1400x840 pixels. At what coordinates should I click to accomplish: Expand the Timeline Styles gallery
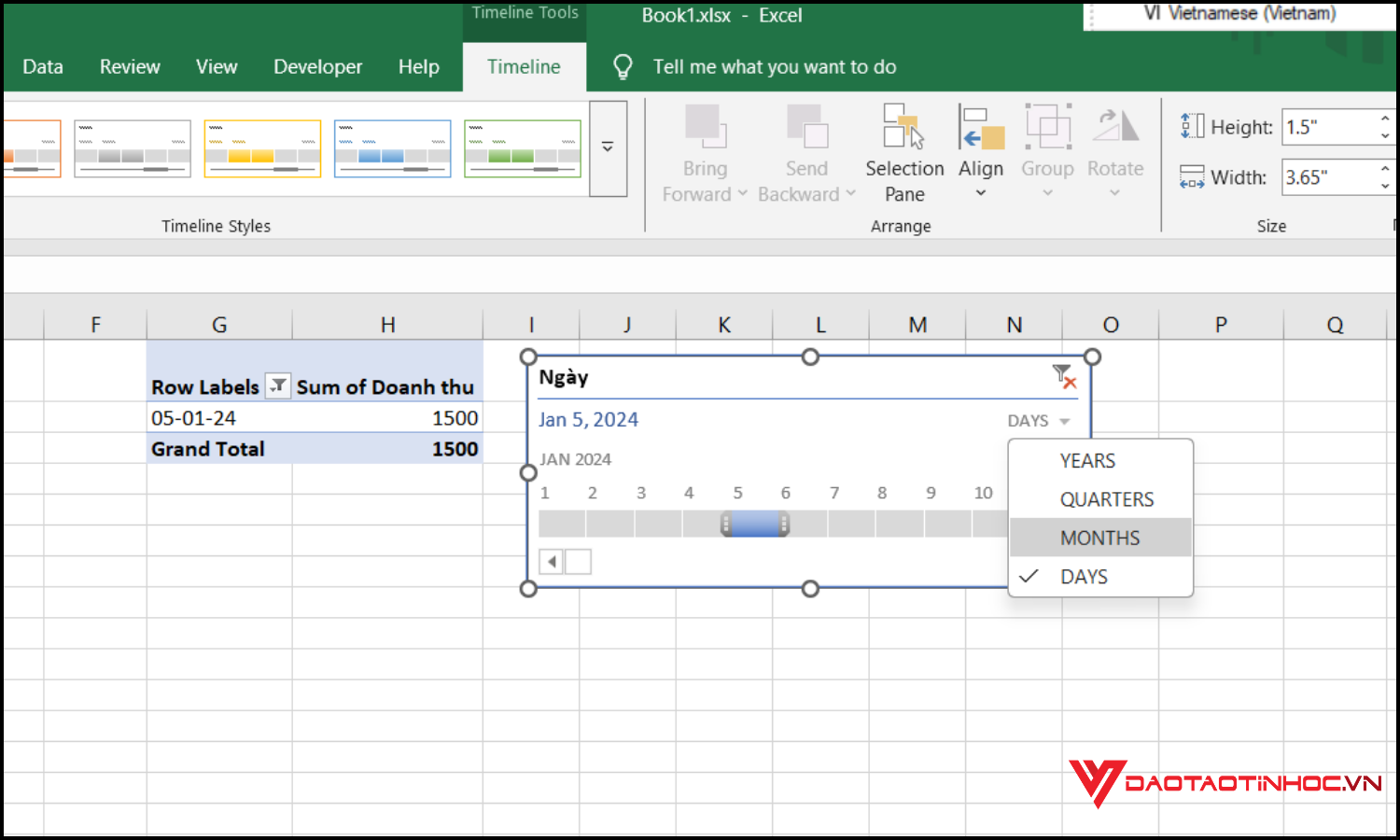click(x=608, y=147)
